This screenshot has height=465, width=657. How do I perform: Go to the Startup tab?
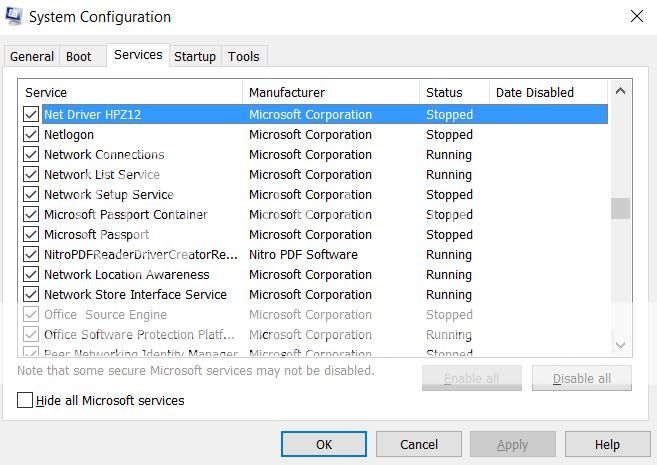click(195, 57)
